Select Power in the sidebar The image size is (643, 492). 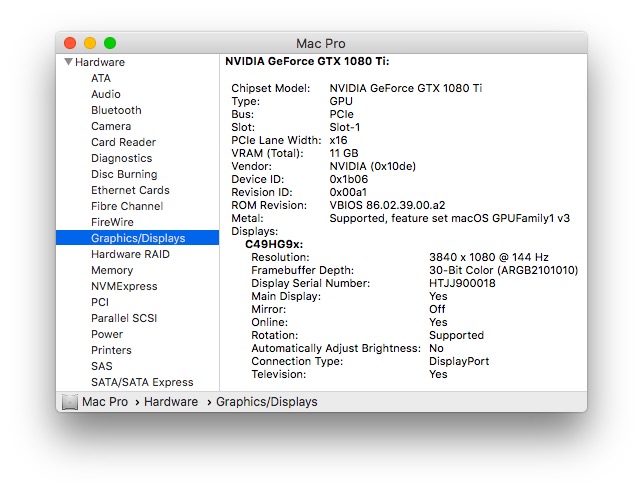[107, 334]
